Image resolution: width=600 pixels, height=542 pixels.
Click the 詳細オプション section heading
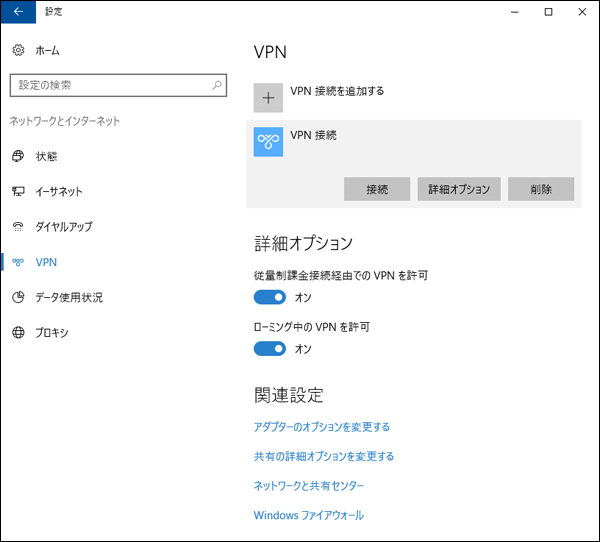pyautogui.click(x=303, y=243)
